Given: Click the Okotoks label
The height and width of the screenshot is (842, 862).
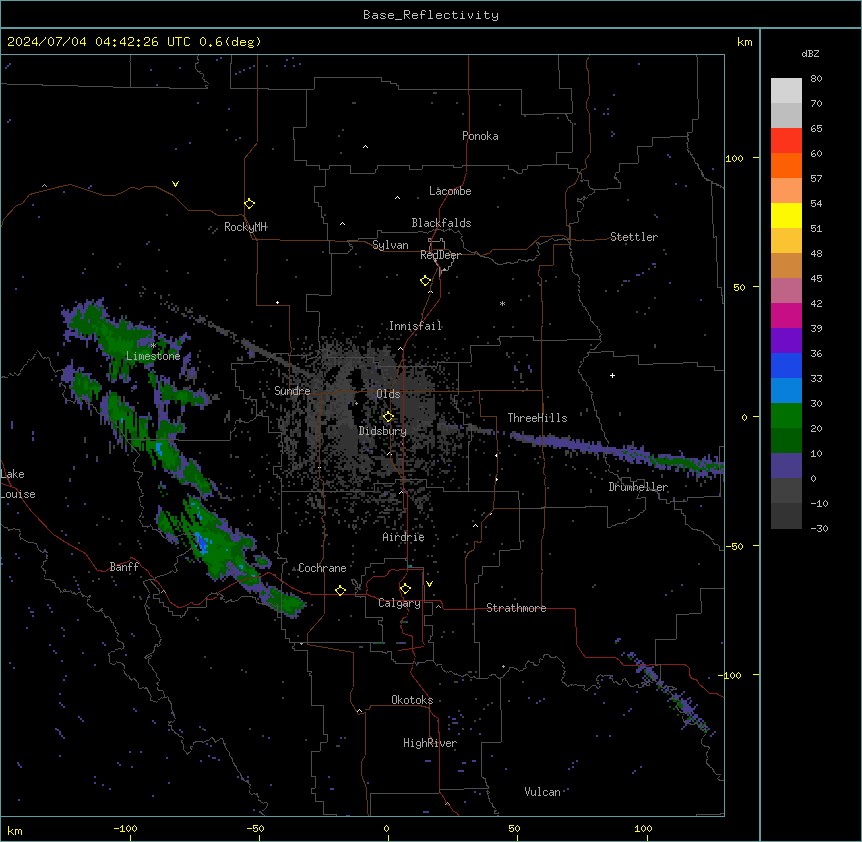Looking at the screenshot, I should coord(412,700).
